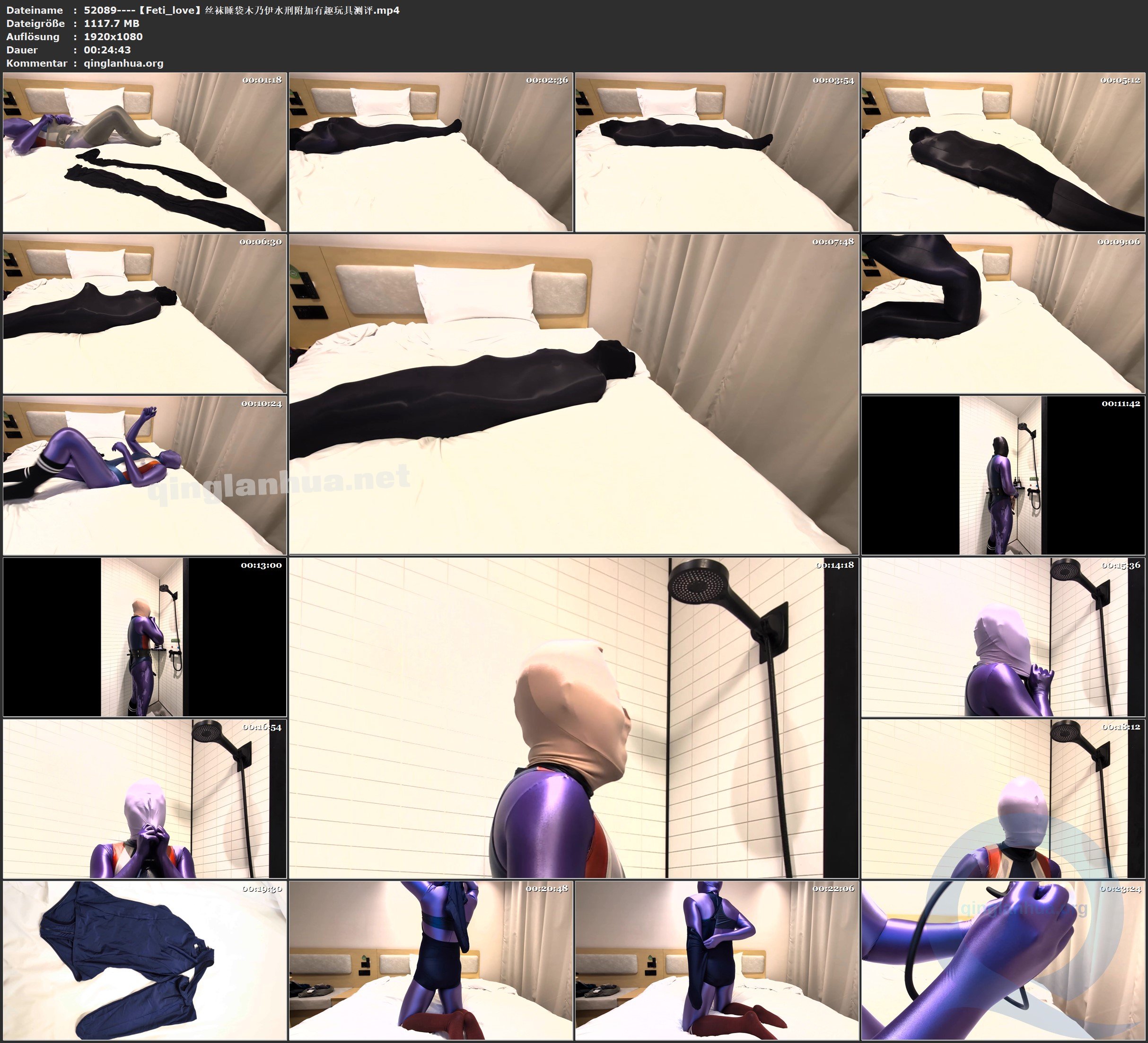
Task: Open the frame stamped 00:22:06
Action: click(x=717, y=960)
